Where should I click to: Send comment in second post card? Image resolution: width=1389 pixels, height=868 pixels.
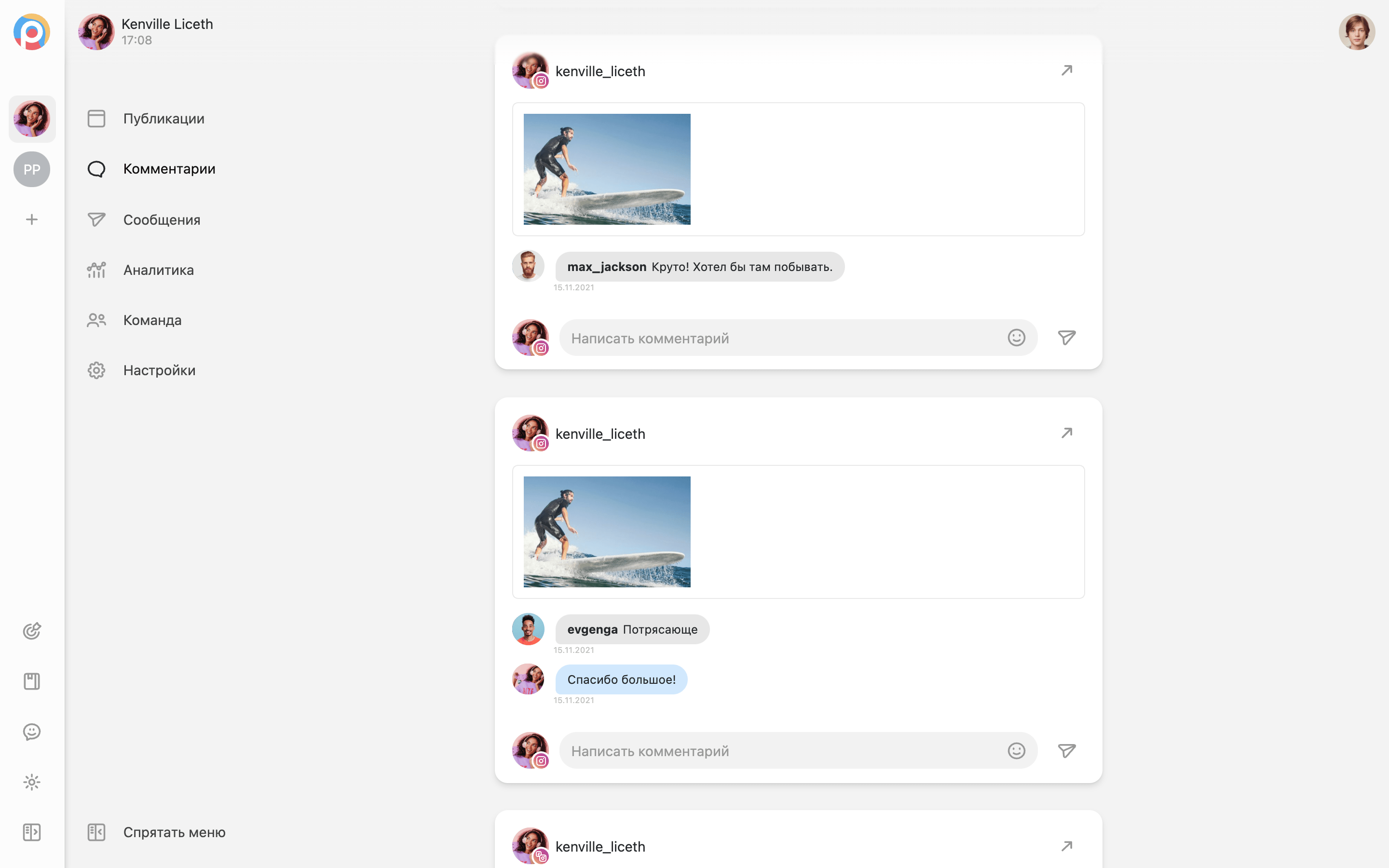tap(1067, 750)
